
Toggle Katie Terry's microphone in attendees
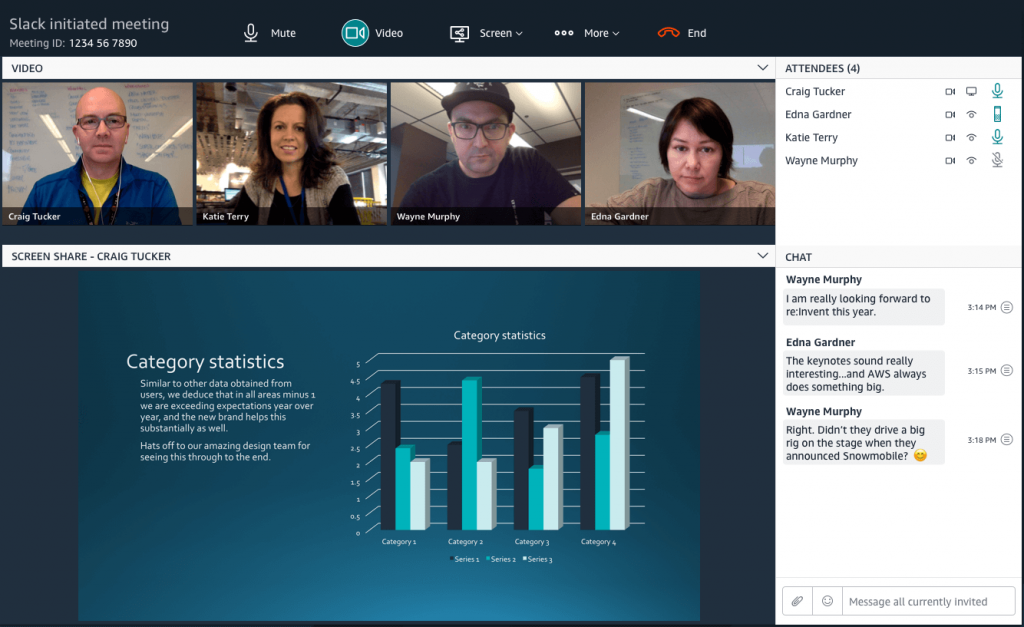(997, 137)
